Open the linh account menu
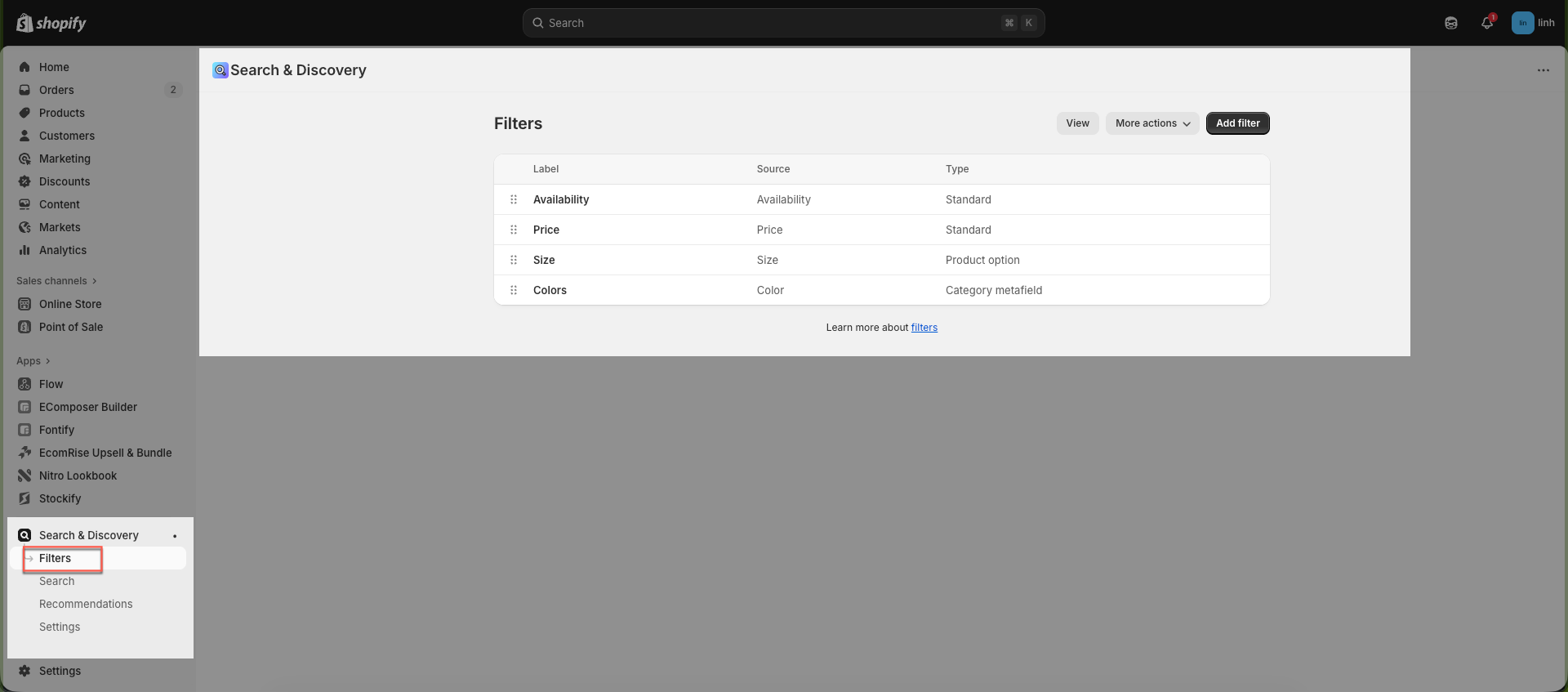1568x692 pixels. pyautogui.click(x=1533, y=23)
